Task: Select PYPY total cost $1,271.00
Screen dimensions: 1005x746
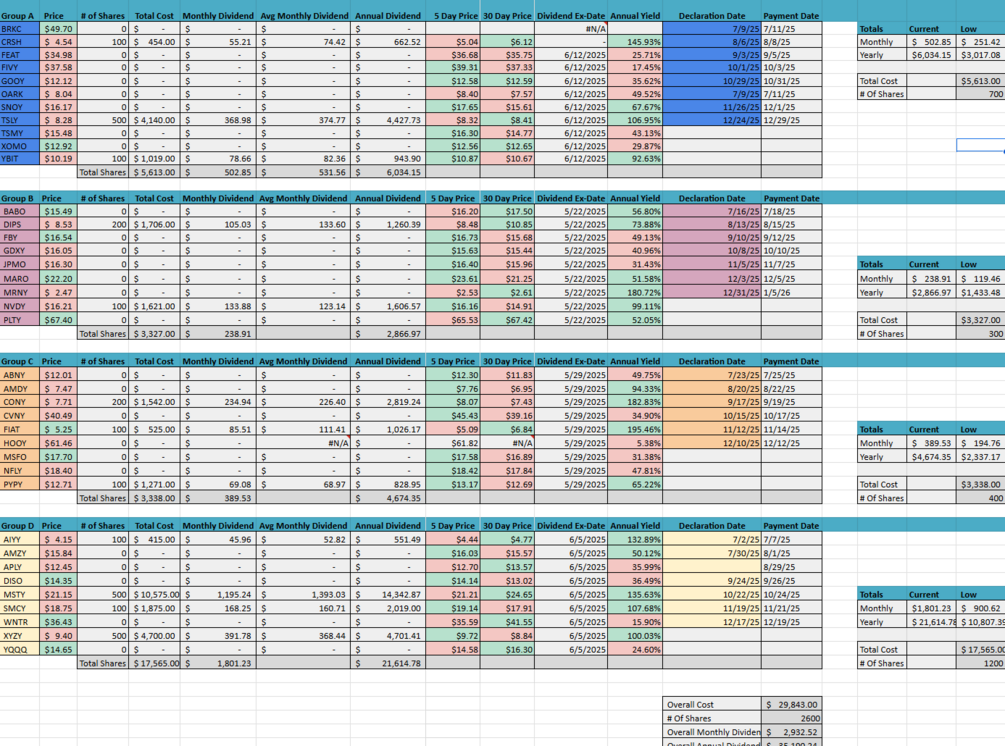Action: 154,485
